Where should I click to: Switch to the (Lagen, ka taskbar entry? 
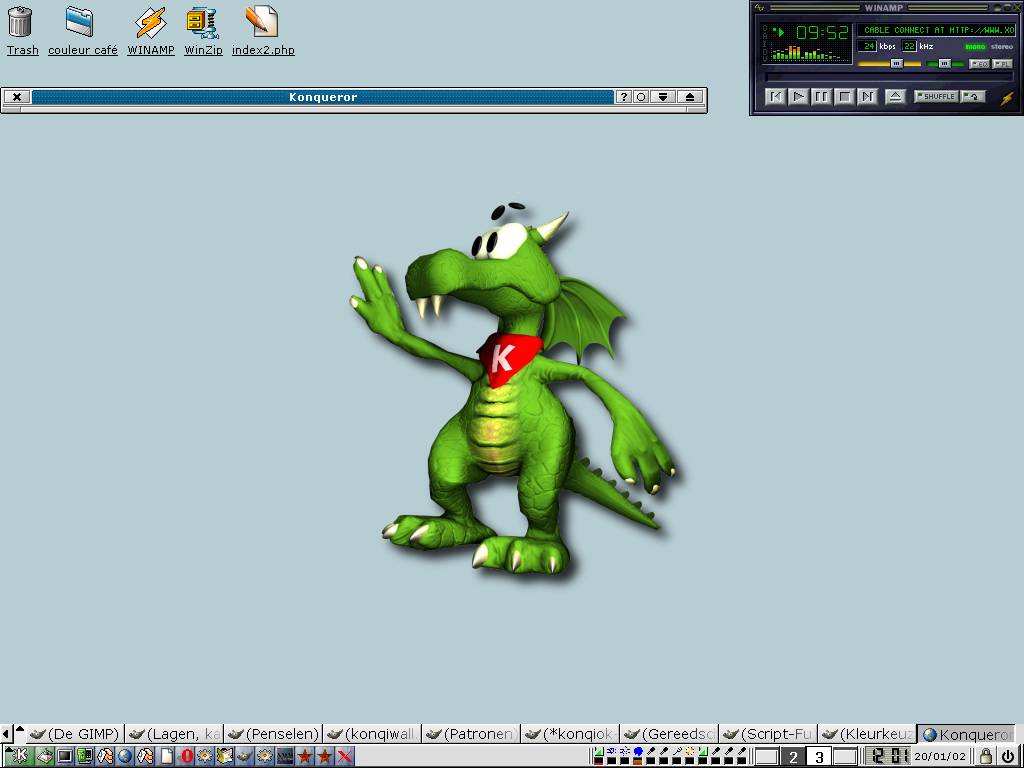pos(173,734)
